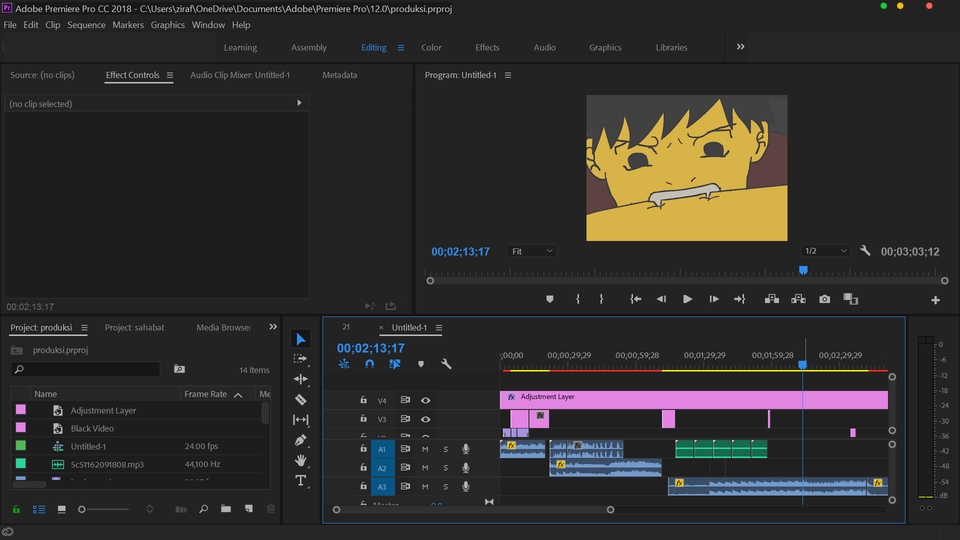Open the Markers menu

click(128, 25)
